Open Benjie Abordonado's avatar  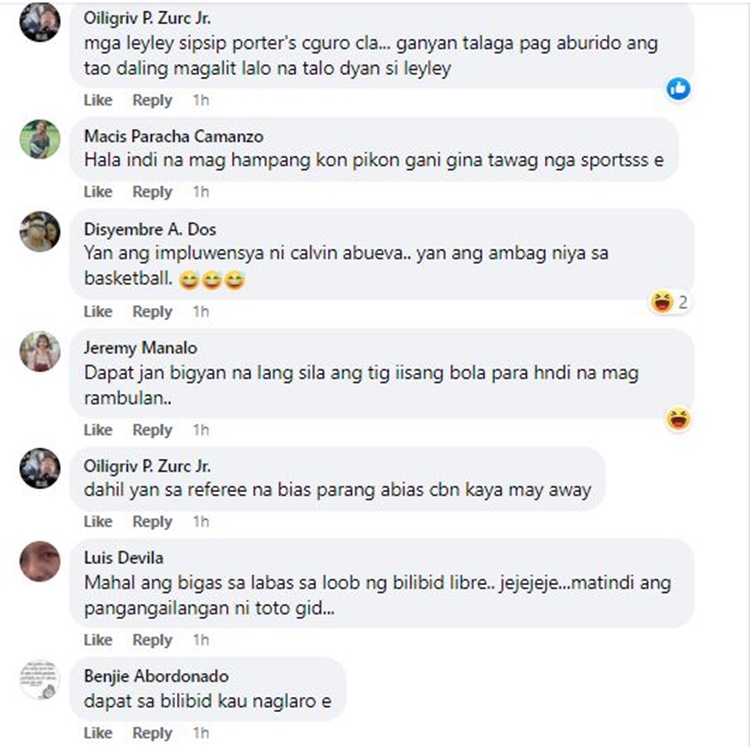[40, 680]
